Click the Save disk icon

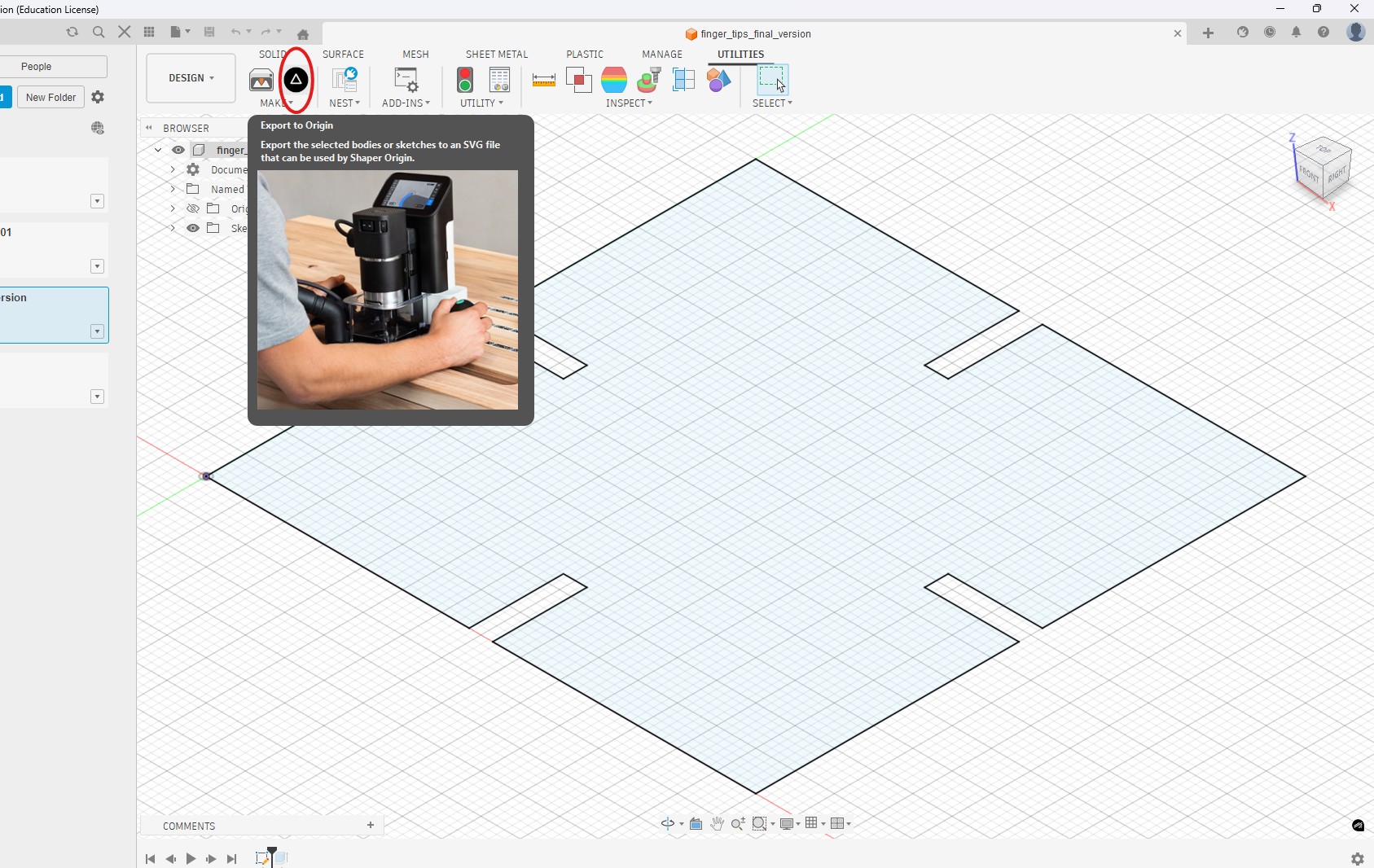click(209, 32)
